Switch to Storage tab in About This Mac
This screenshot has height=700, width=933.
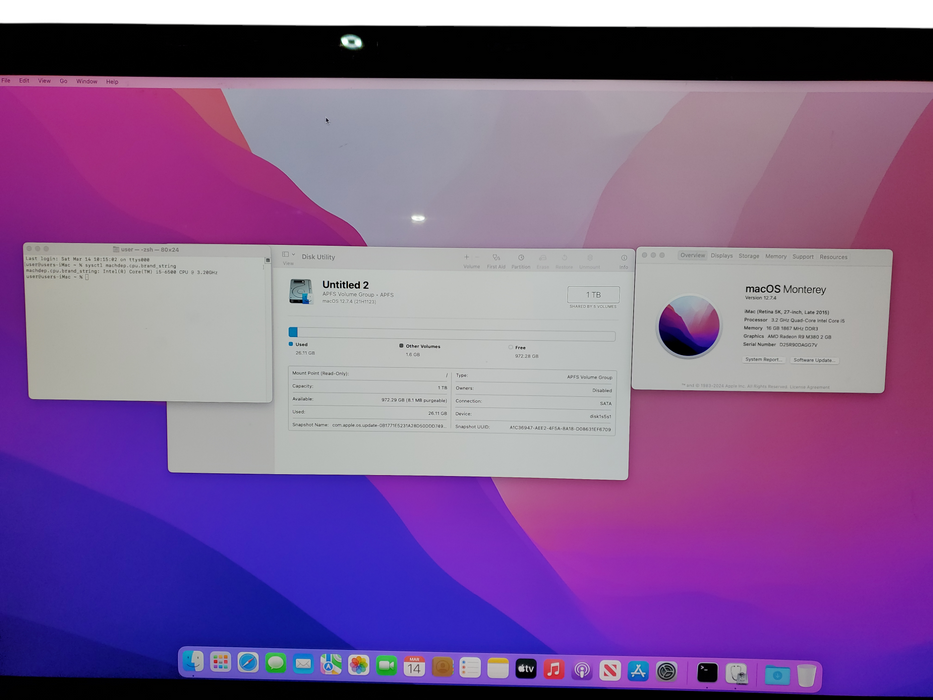pyautogui.click(x=749, y=256)
